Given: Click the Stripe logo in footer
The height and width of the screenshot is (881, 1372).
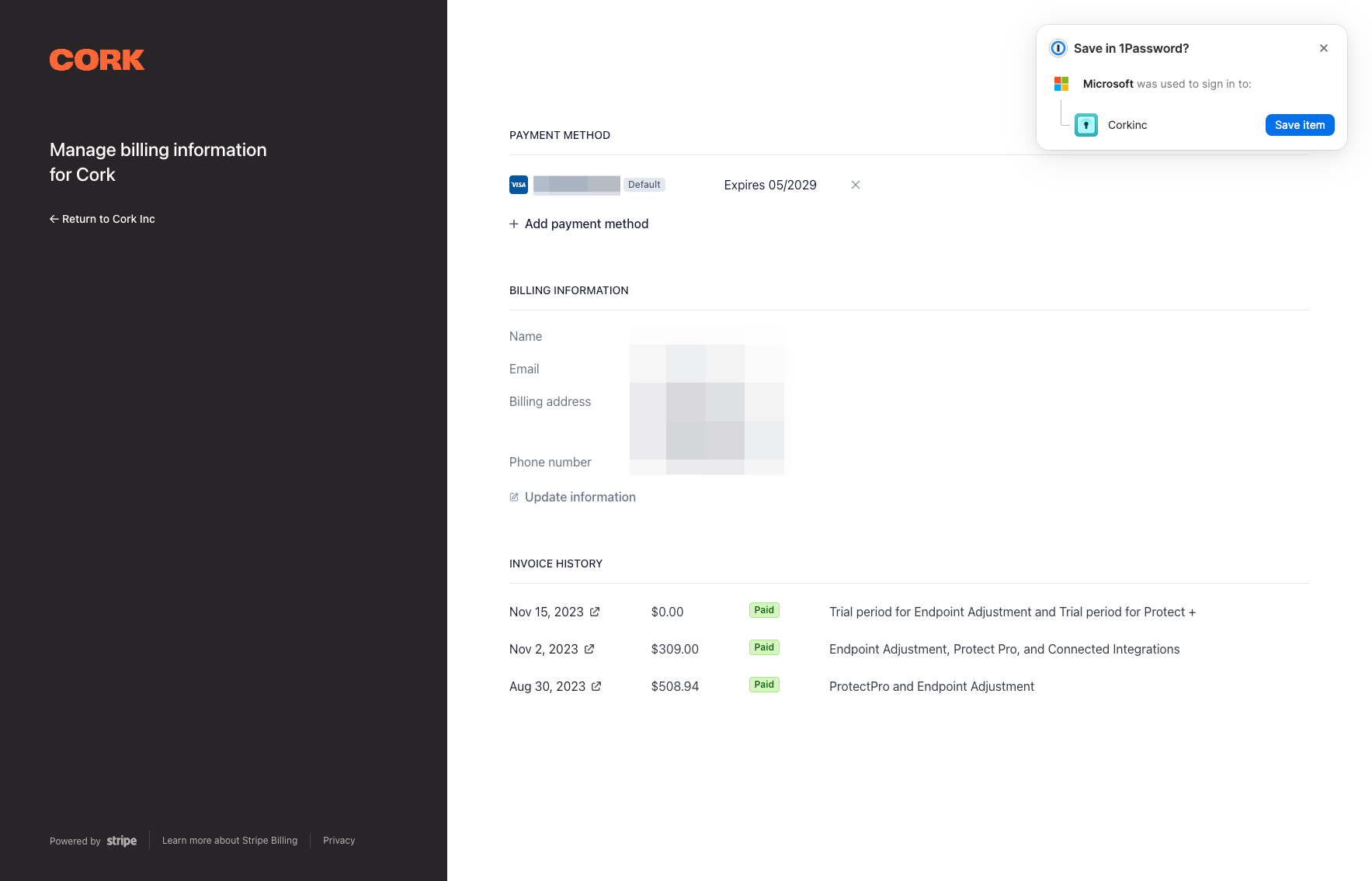Looking at the screenshot, I should point(122,841).
